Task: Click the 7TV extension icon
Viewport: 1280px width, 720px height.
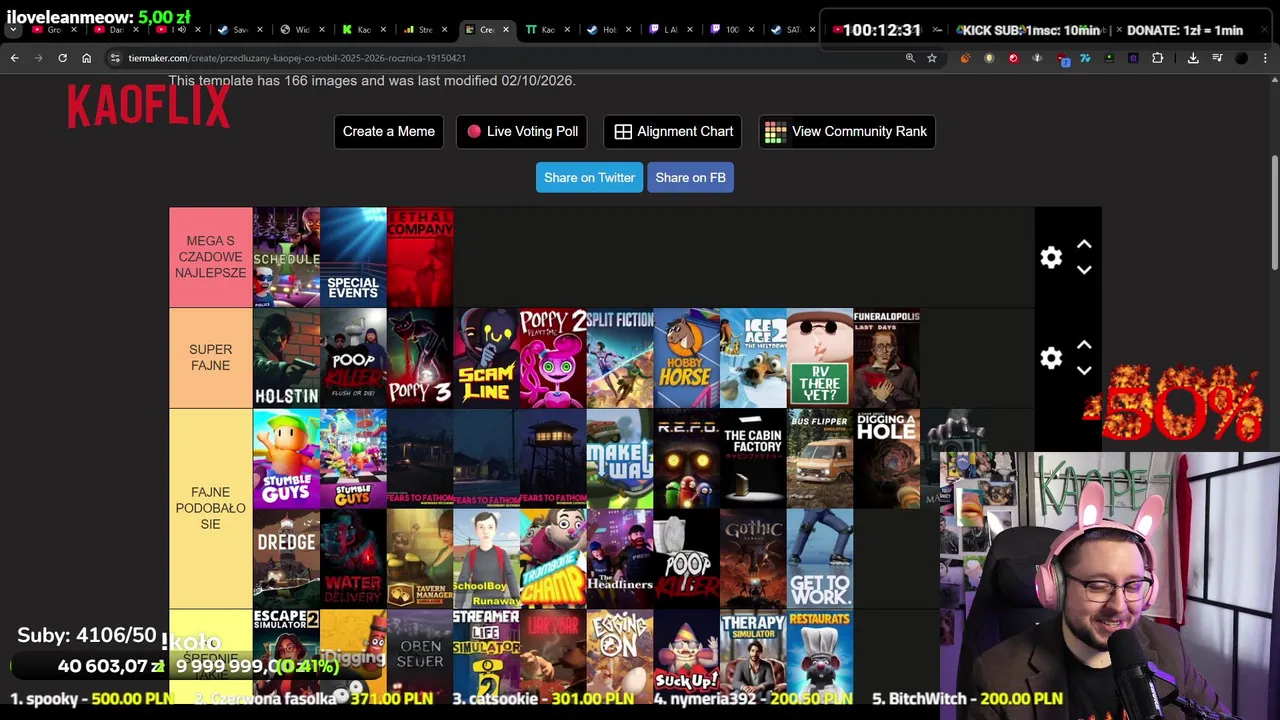Action: tap(1085, 58)
